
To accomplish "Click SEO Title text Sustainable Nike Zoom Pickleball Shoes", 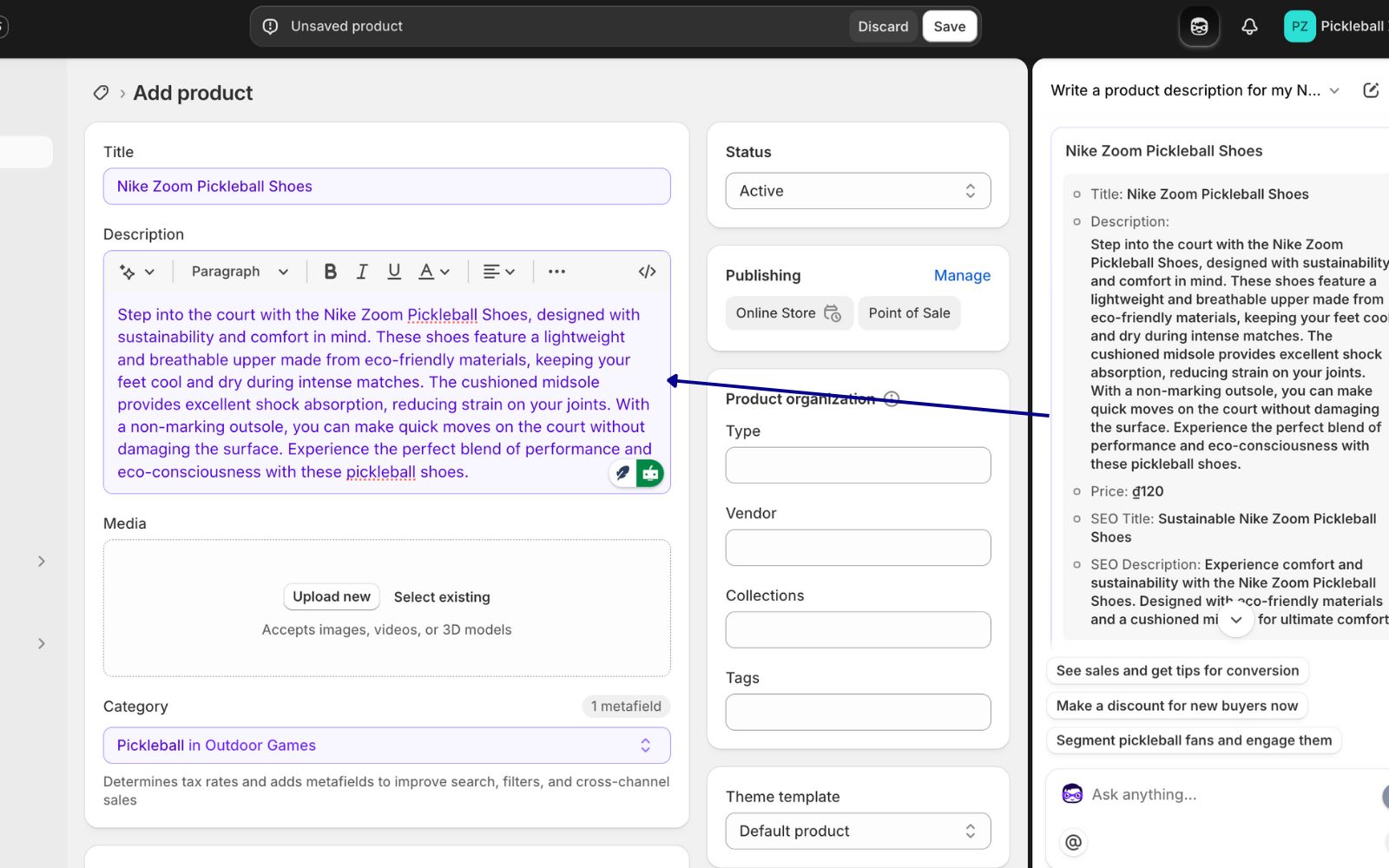I will [1234, 528].
